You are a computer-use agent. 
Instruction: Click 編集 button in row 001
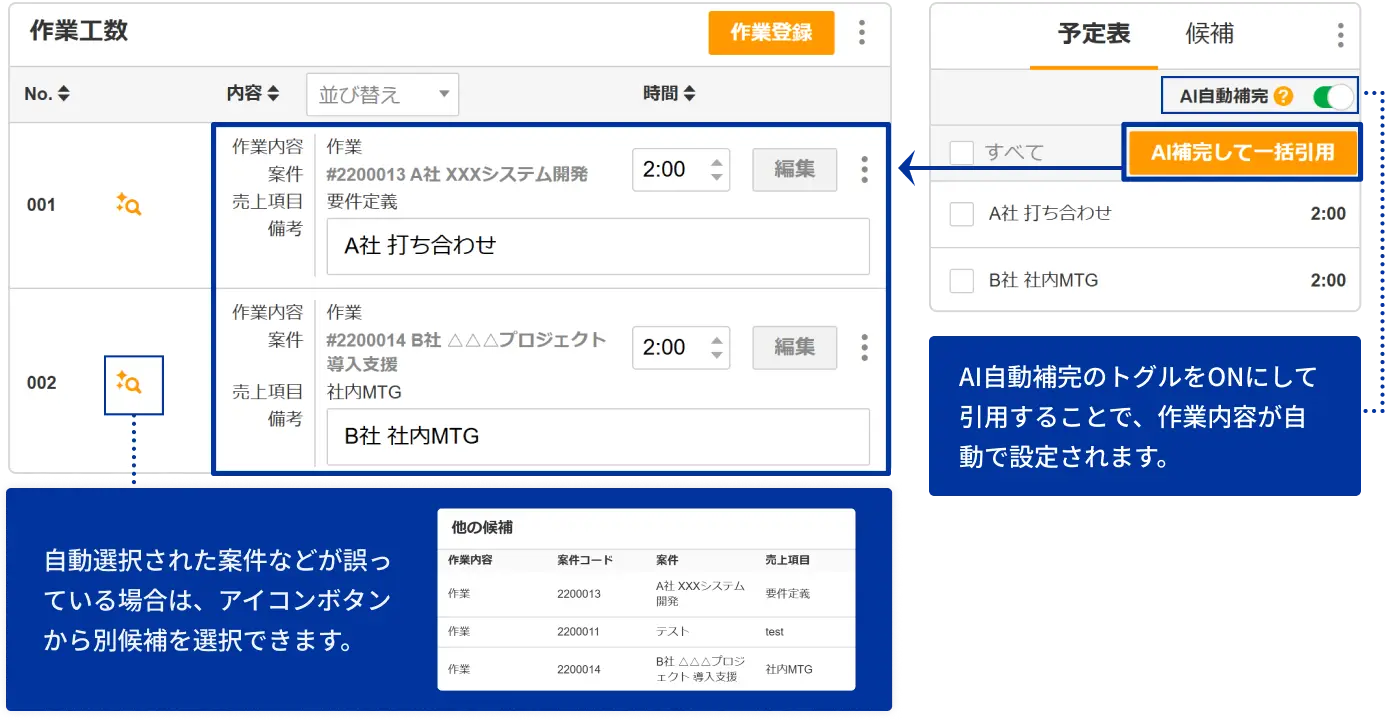(795, 170)
